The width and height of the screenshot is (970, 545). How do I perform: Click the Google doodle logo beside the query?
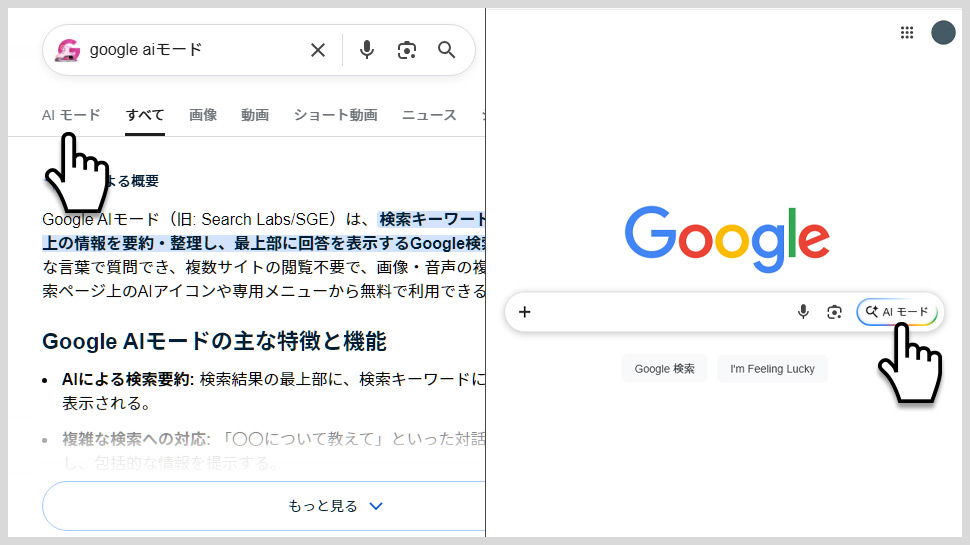67,50
